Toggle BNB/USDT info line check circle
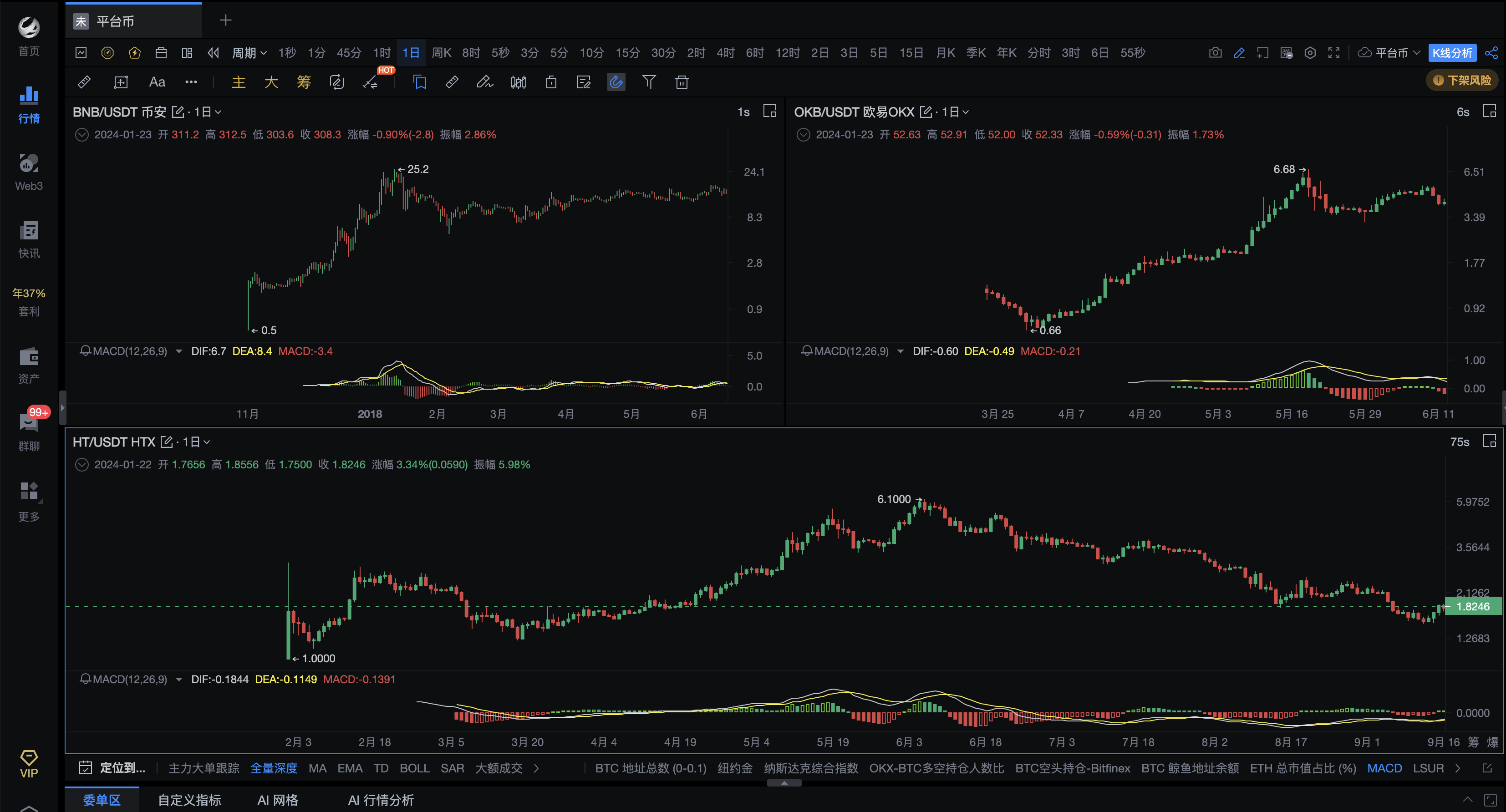 [82, 134]
